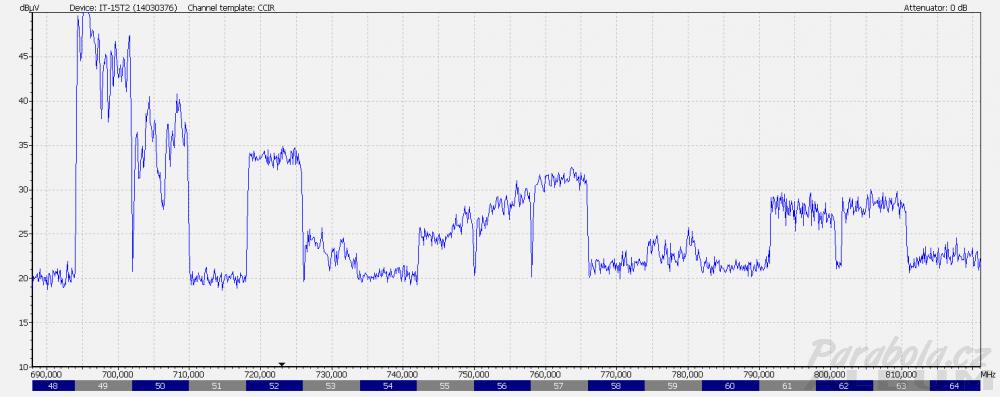Click the 20 level axis label
The image size is (1000, 397).
(x=24, y=278)
